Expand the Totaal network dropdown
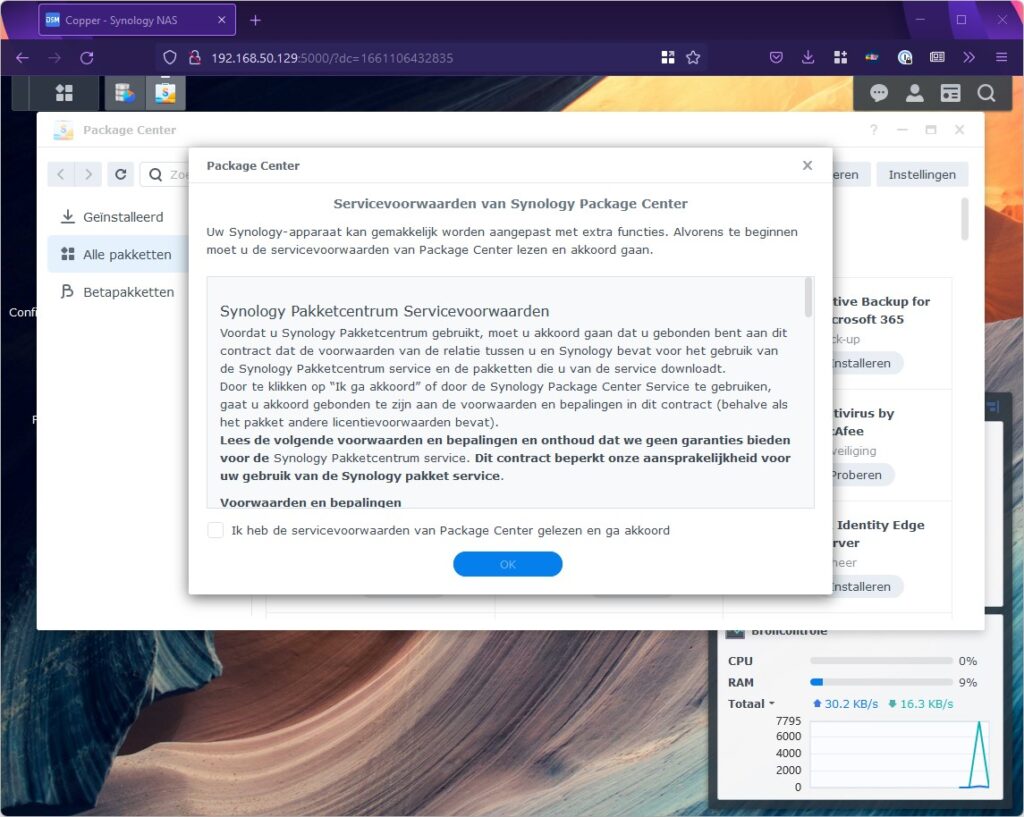 point(751,704)
